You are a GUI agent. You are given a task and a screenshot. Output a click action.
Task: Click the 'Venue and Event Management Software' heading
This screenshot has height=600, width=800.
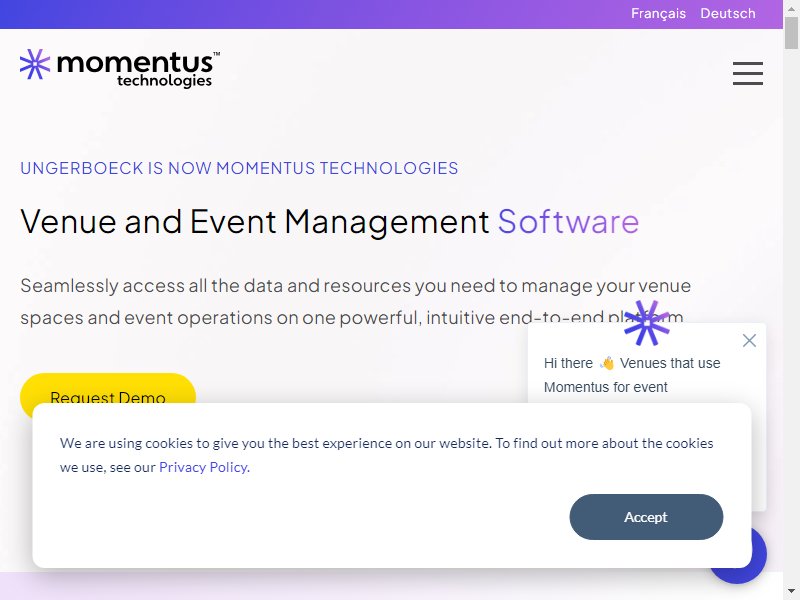[x=330, y=221]
